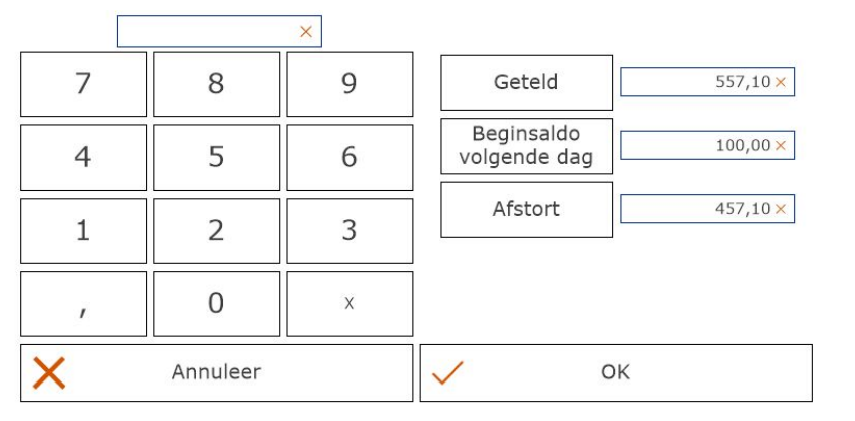Select the Geteld button

point(526,83)
